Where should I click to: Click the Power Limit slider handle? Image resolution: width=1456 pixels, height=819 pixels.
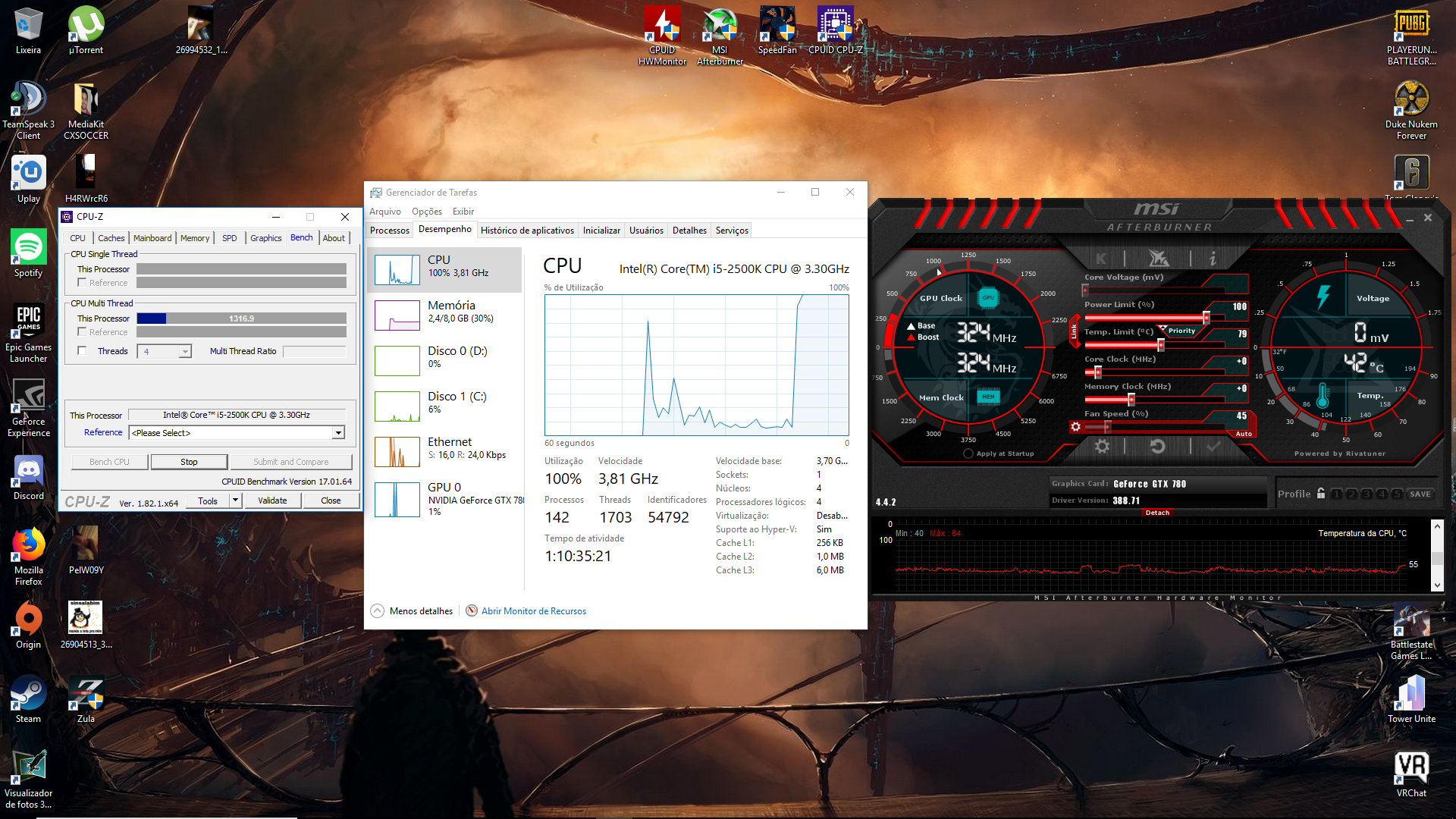(x=1207, y=318)
